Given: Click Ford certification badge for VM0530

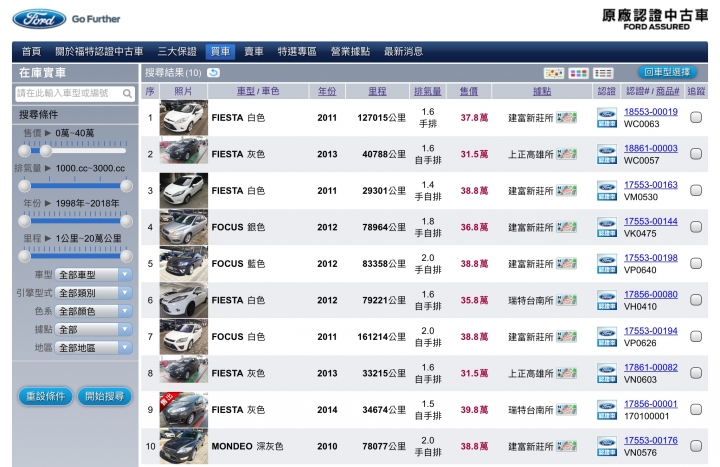Looking at the screenshot, I should coord(607,191).
